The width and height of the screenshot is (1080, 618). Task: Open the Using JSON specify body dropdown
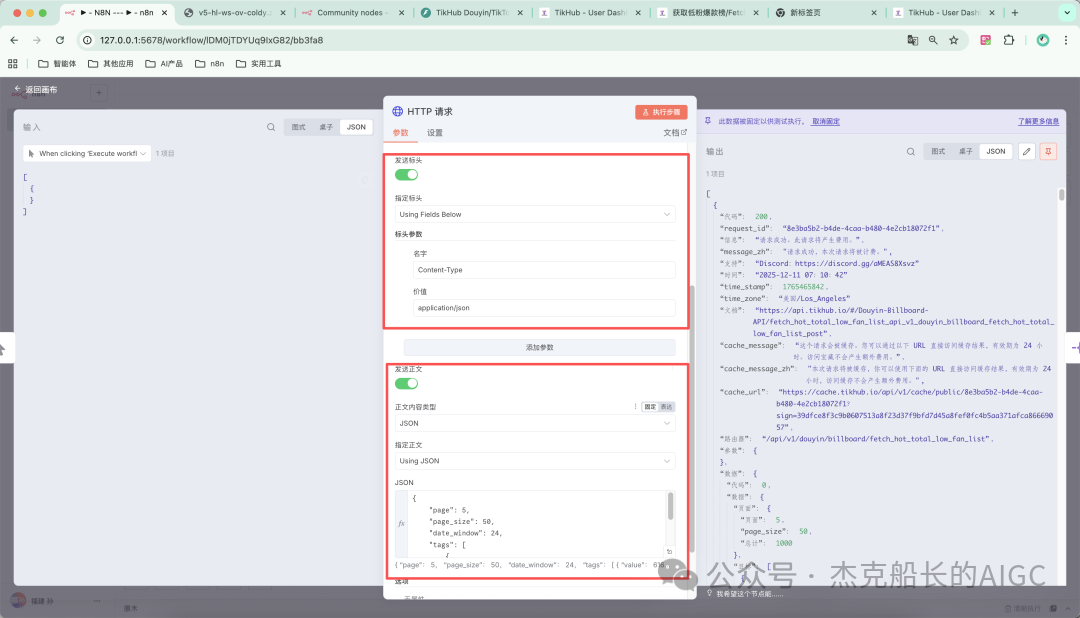coord(534,461)
